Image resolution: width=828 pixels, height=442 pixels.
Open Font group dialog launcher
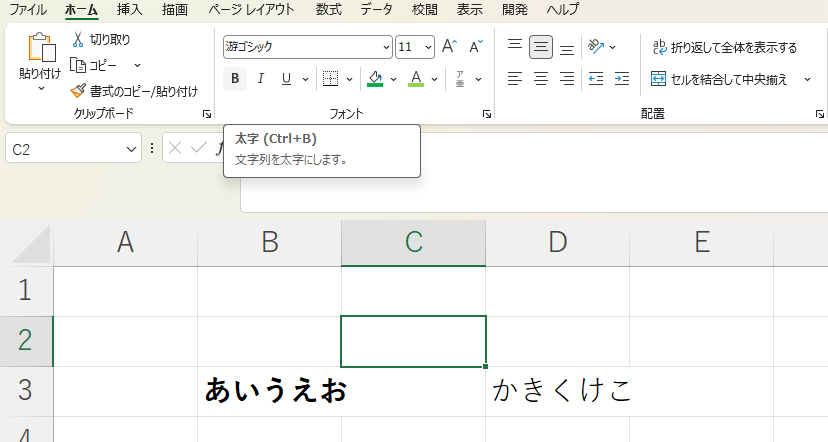click(487, 114)
